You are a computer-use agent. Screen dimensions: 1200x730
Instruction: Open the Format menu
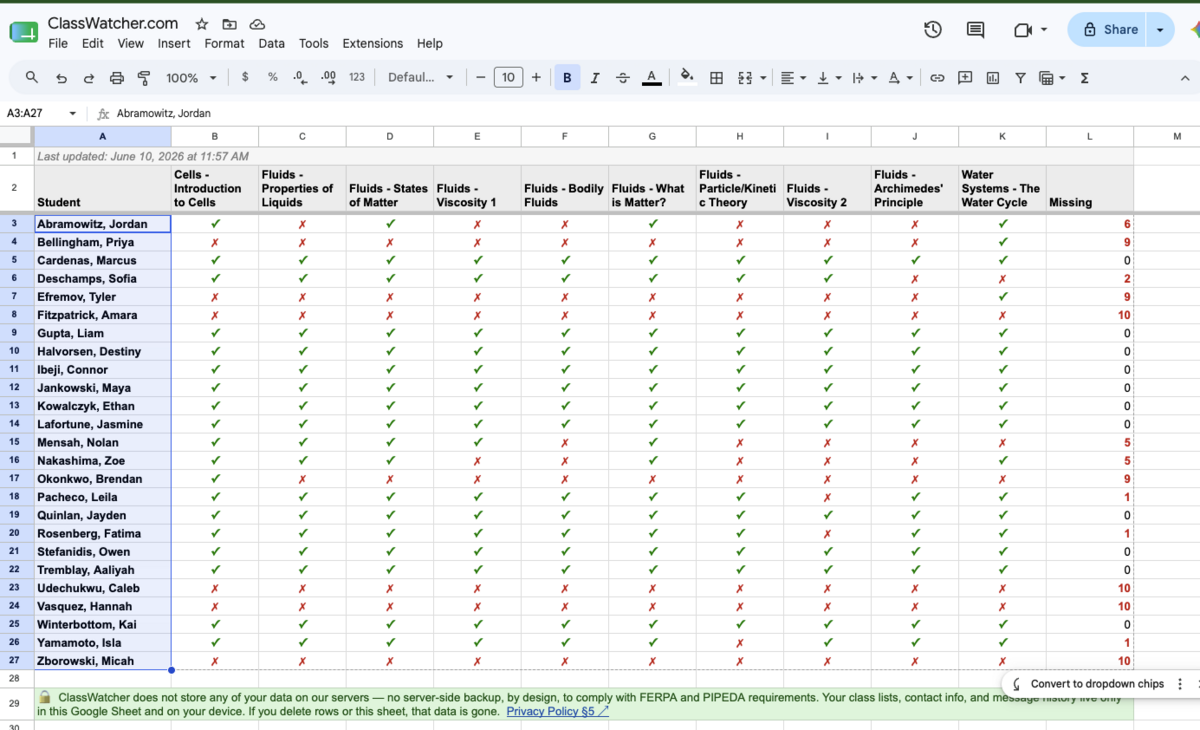(x=224, y=43)
